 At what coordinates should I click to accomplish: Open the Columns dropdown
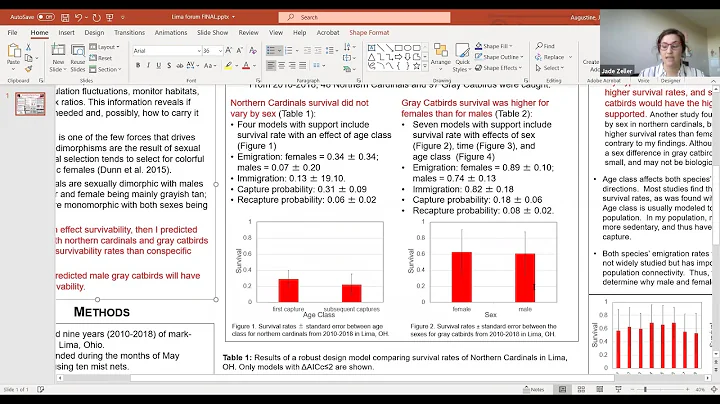pos(319,66)
